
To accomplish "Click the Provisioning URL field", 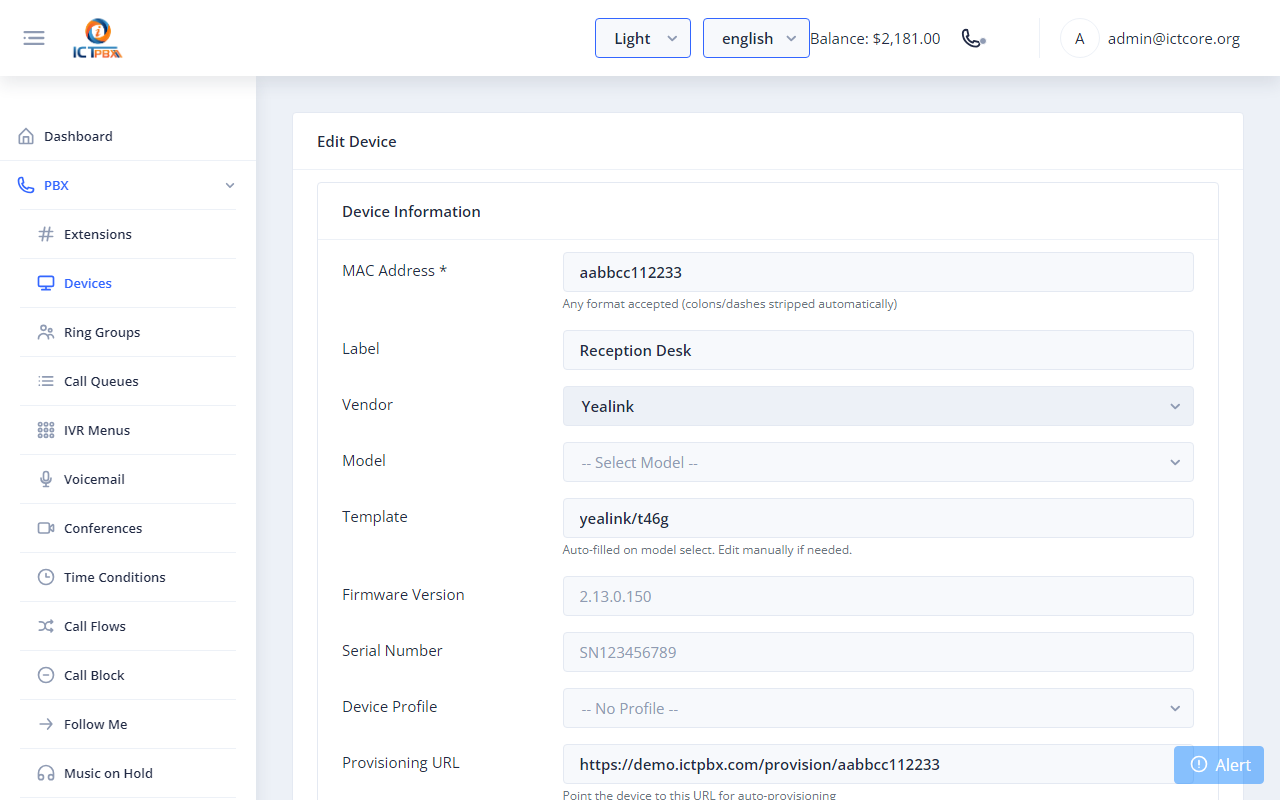I will (x=878, y=764).
